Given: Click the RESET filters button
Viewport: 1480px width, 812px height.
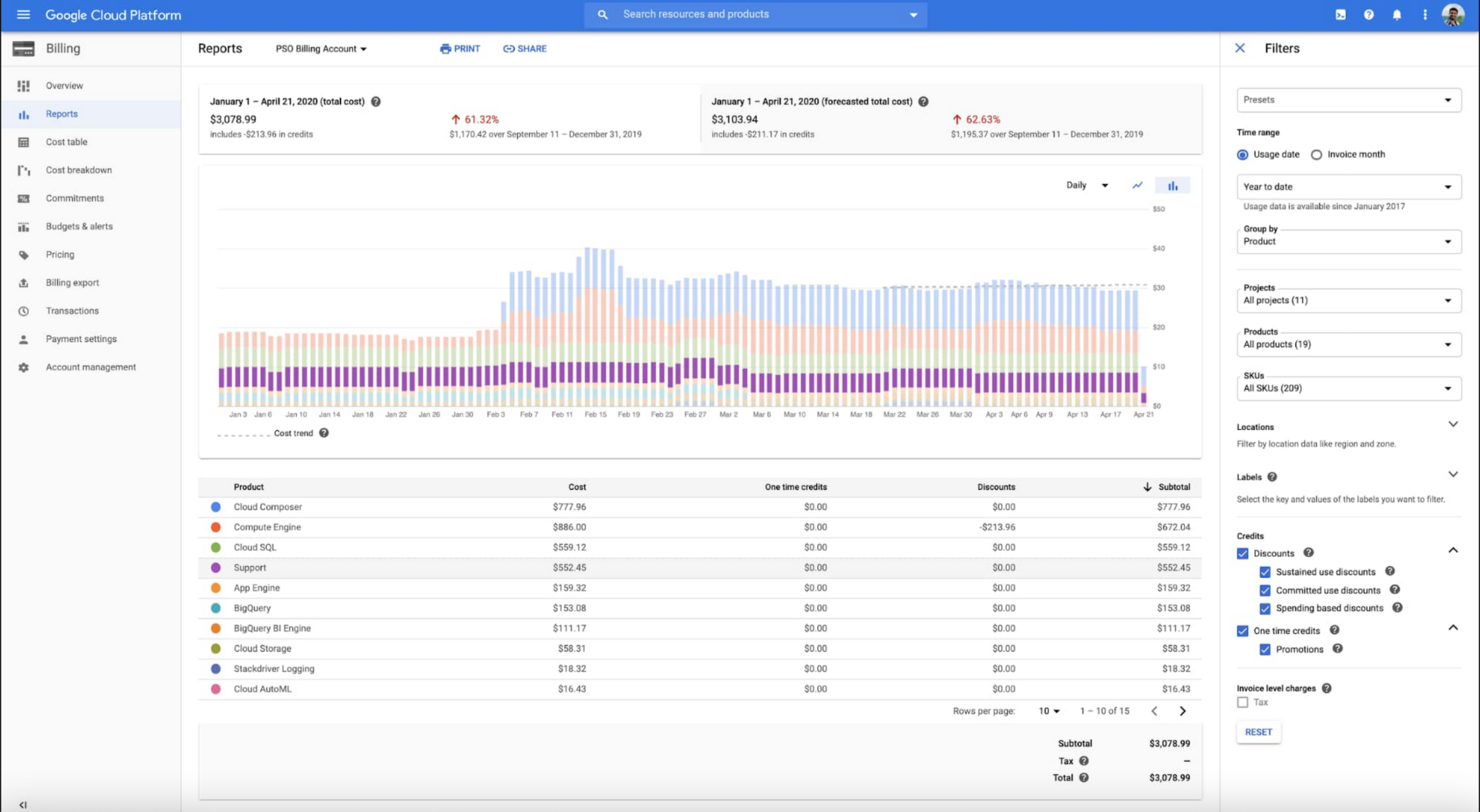Looking at the screenshot, I should pos(1258,732).
